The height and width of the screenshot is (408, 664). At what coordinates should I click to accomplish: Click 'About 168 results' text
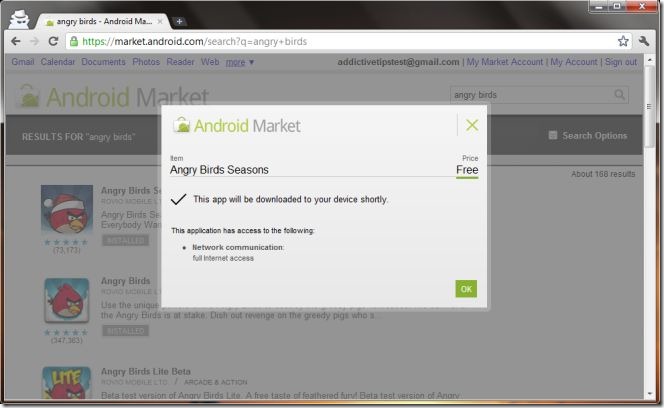point(603,174)
